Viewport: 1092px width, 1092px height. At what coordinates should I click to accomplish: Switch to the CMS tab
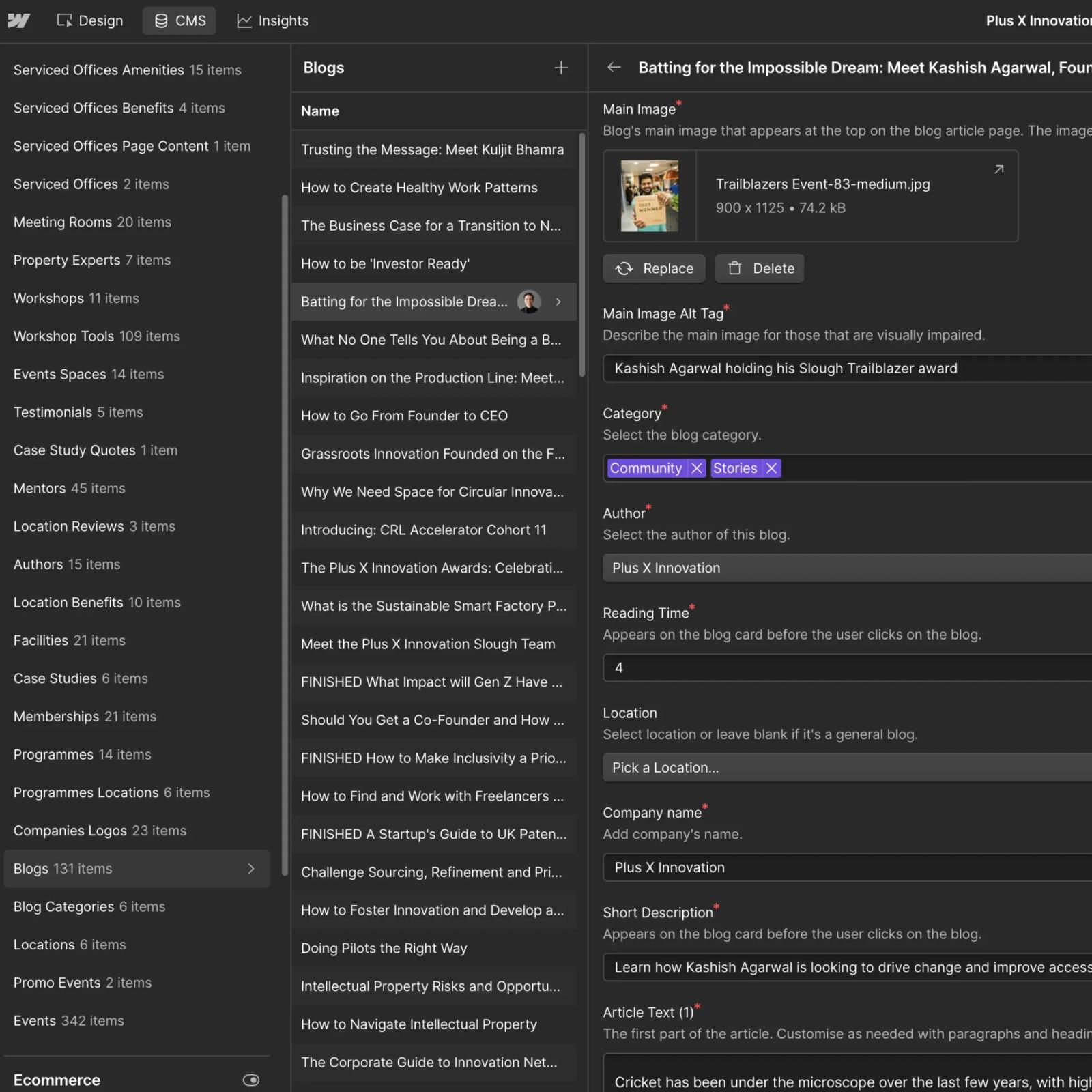(179, 20)
